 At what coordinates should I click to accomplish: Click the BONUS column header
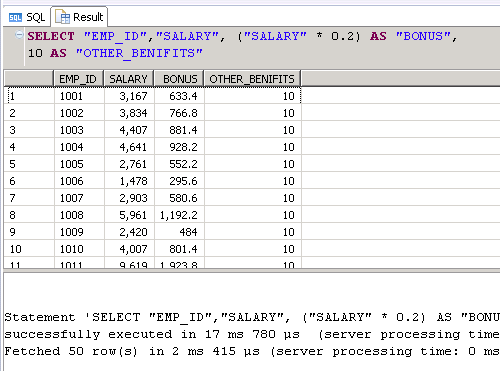pos(179,79)
